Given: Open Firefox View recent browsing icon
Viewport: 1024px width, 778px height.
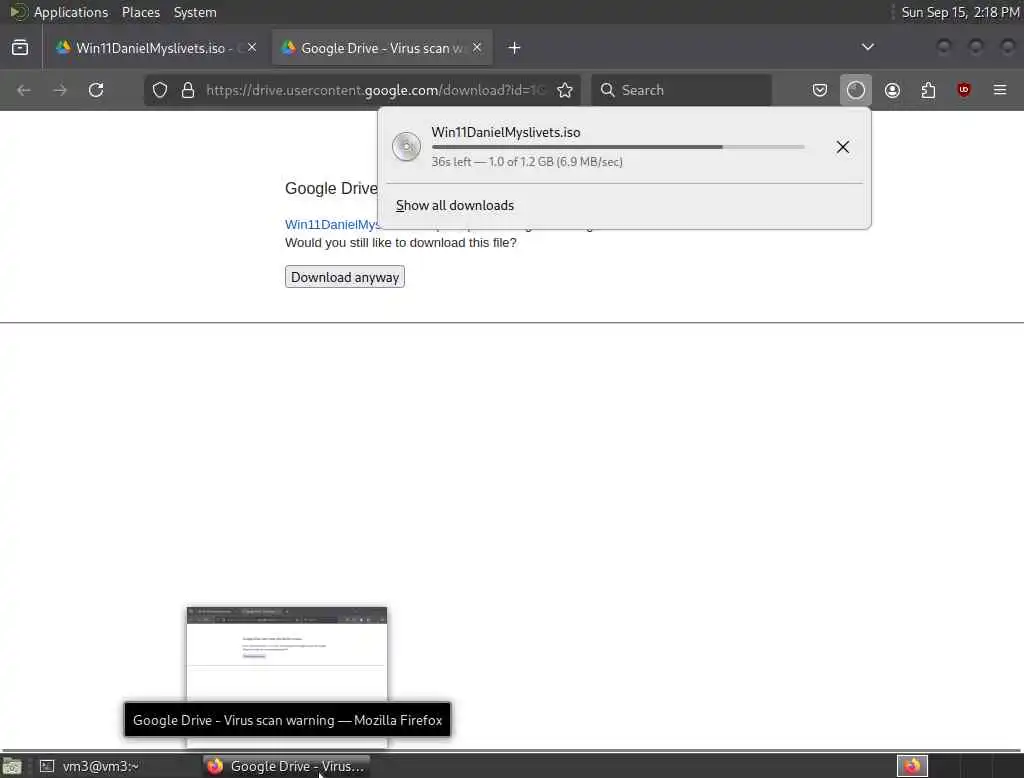Looking at the screenshot, I should tap(20, 48).
